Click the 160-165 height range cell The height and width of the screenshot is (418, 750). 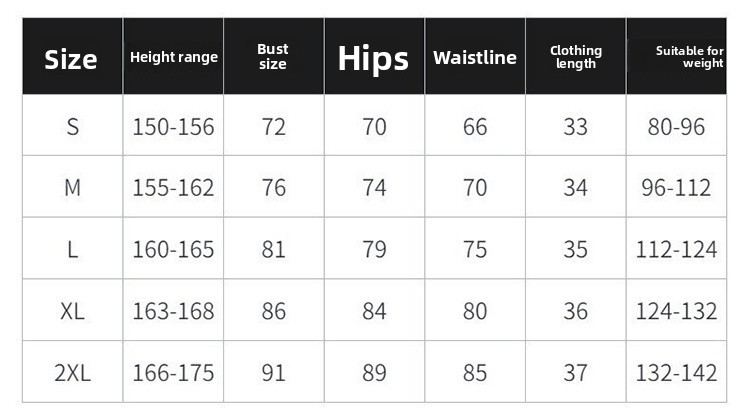173,250
